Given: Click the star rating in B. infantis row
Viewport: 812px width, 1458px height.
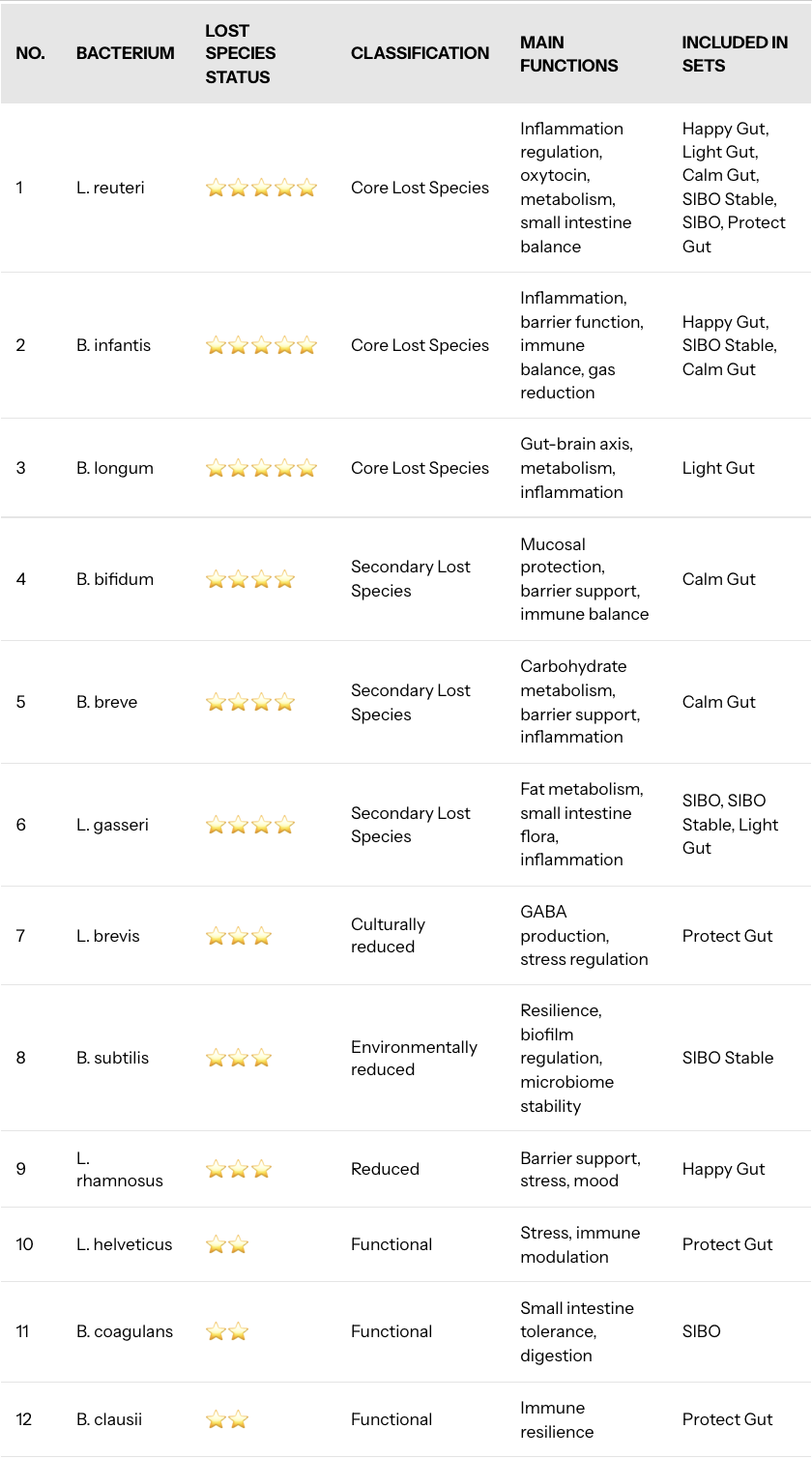Looking at the screenshot, I should (x=261, y=345).
